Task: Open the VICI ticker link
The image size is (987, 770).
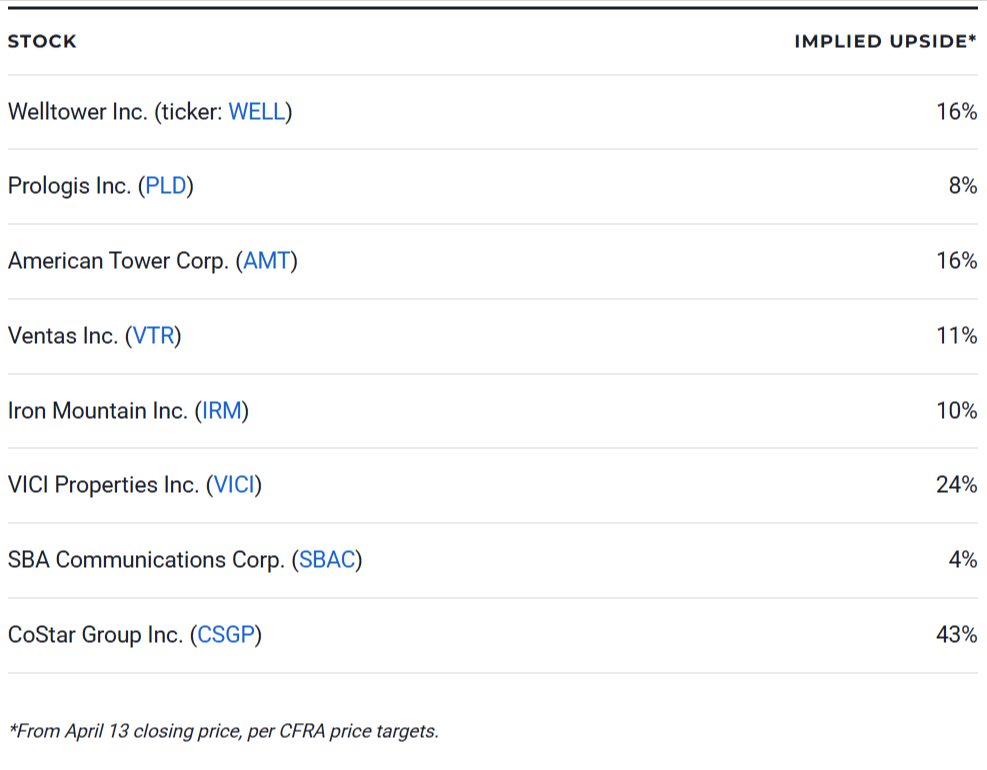Action: tap(234, 485)
